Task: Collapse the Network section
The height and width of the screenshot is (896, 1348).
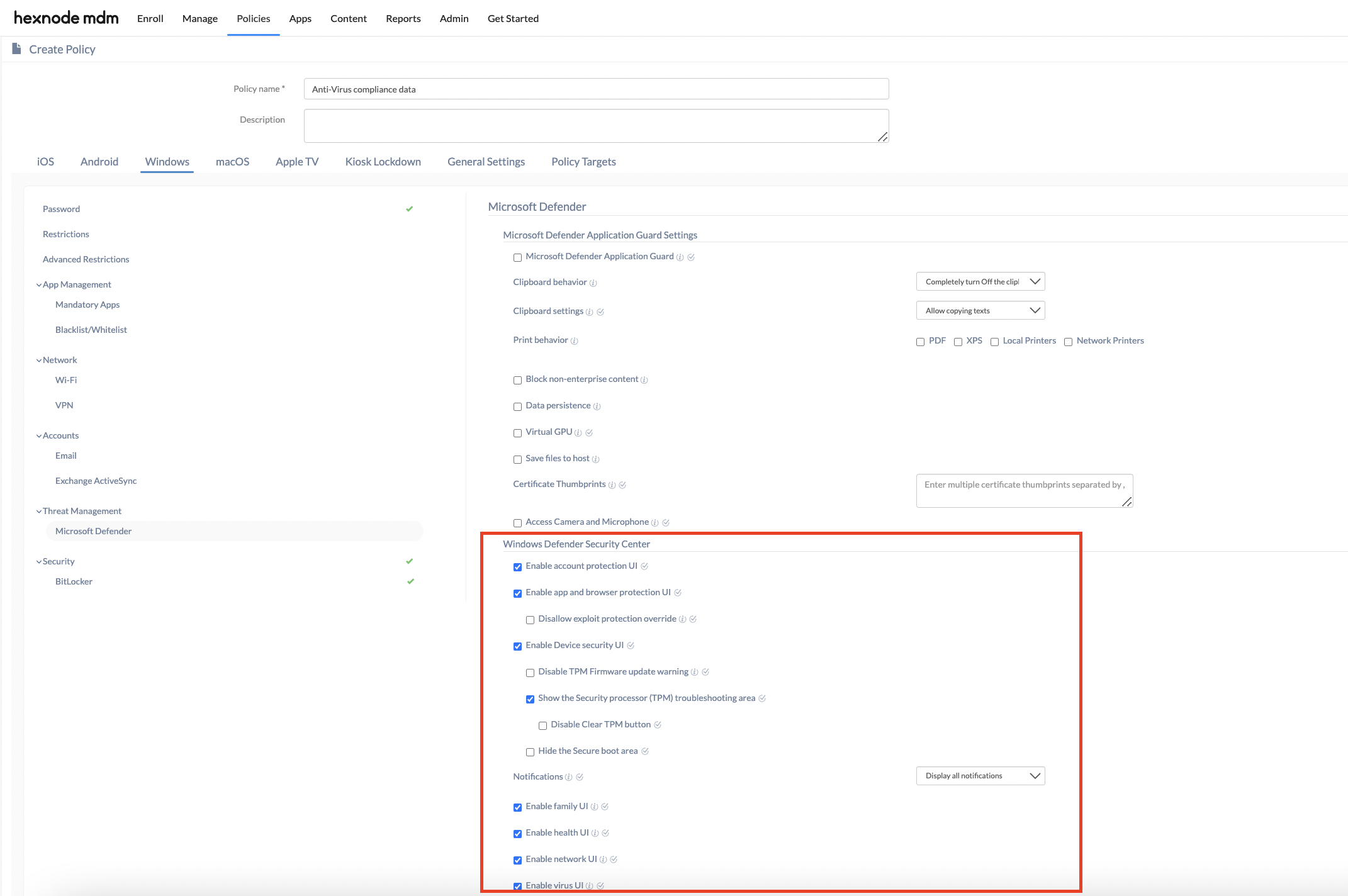Action: click(x=39, y=361)
